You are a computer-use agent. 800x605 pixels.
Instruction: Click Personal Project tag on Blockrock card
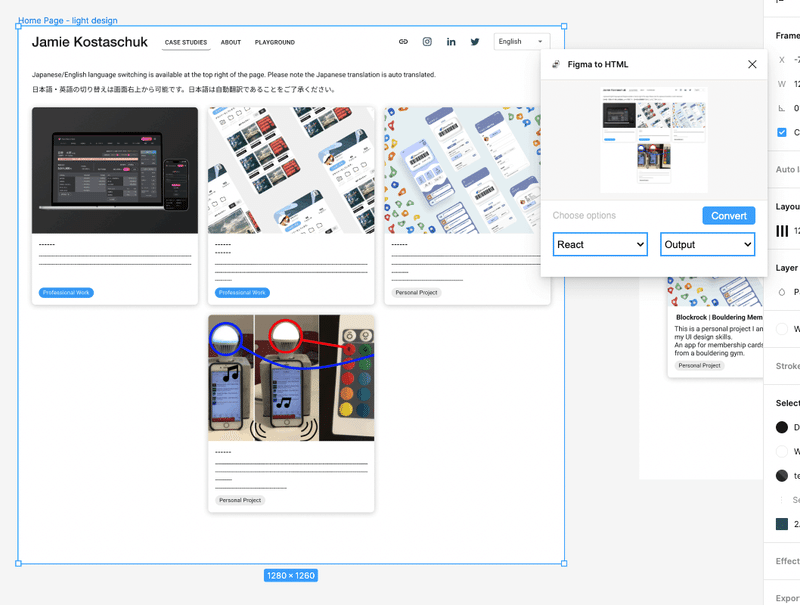(x=699, y=366)
